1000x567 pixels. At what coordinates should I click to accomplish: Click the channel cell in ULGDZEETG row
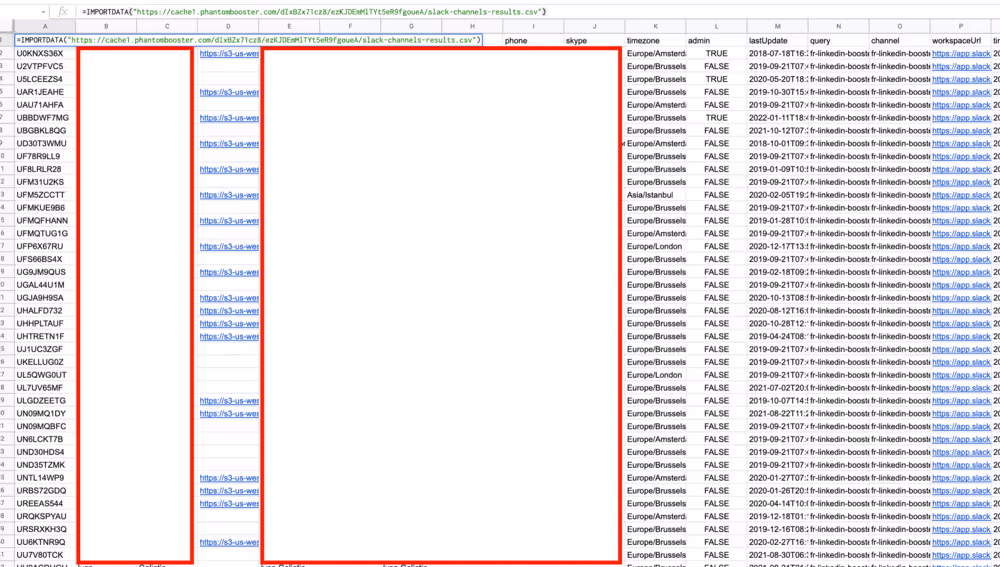click(x=899, y=401)
